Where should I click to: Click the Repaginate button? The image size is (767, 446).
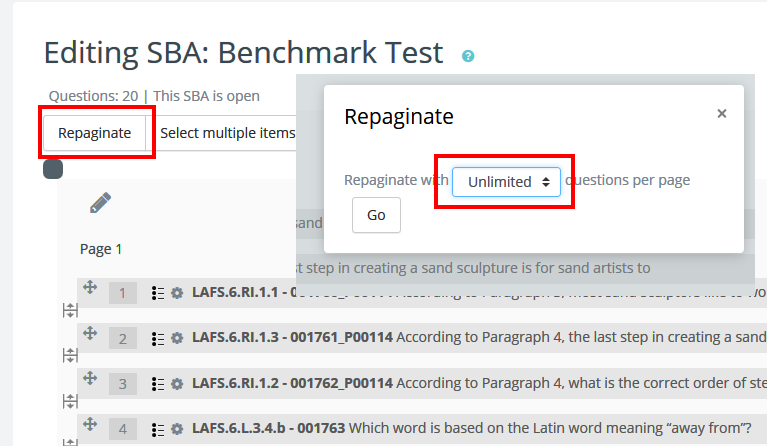(x=94, y=133)
